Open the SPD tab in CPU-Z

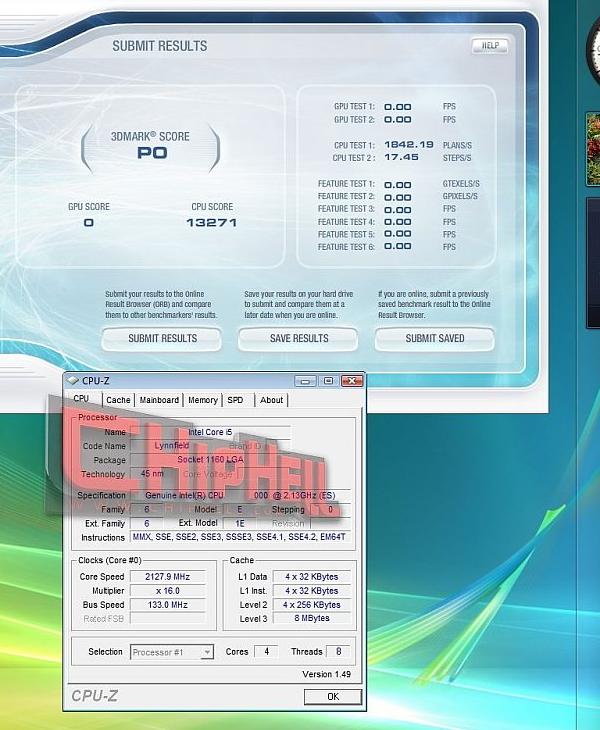point(236,400)
